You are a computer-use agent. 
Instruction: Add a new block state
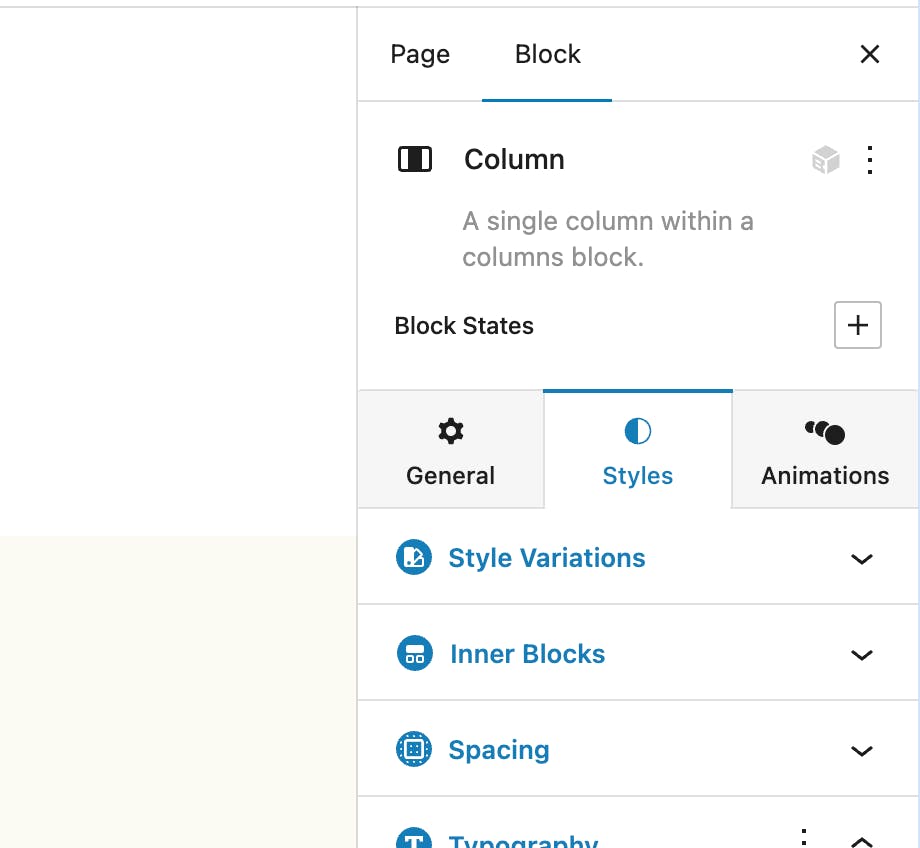click(857, 325)
